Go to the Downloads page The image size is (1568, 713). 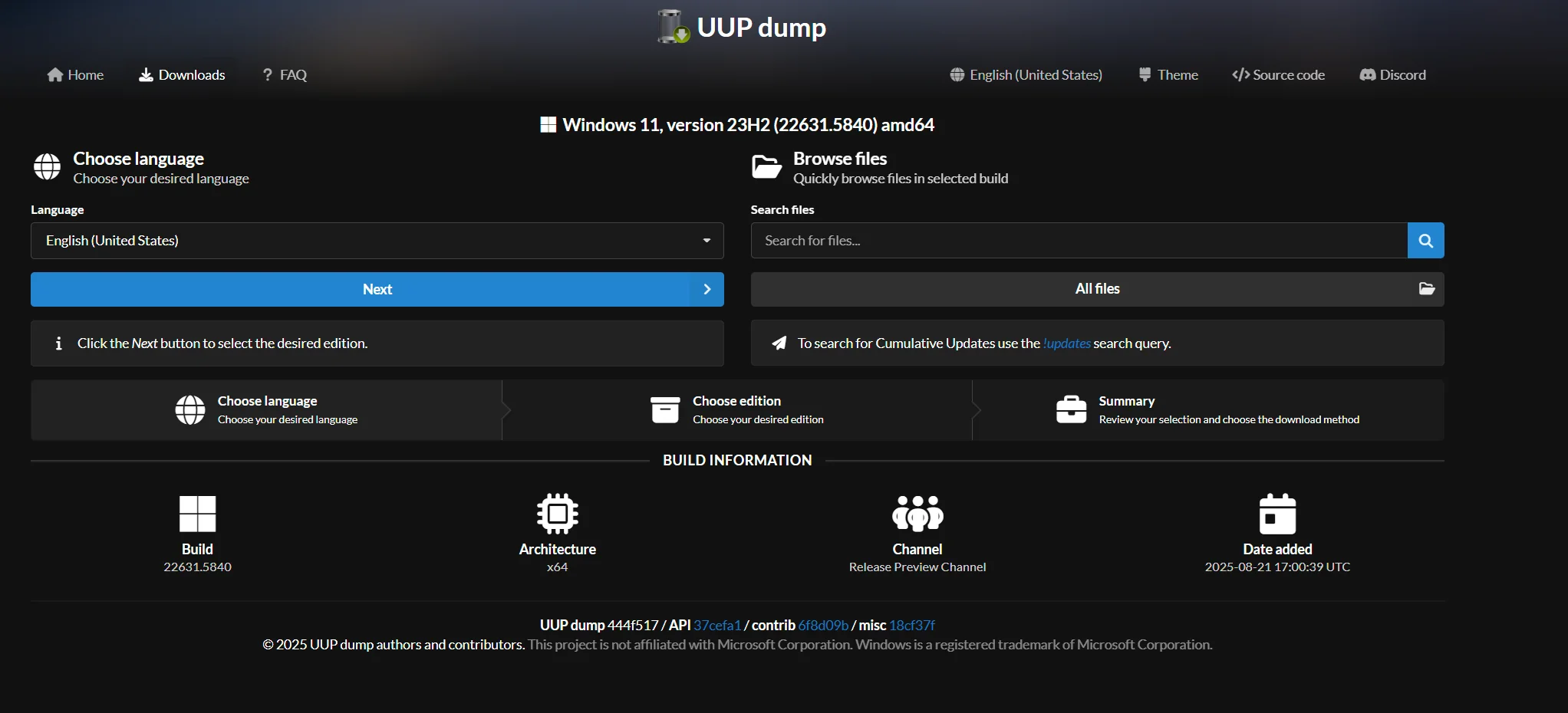pyautogui.click(x=182, y=74)
